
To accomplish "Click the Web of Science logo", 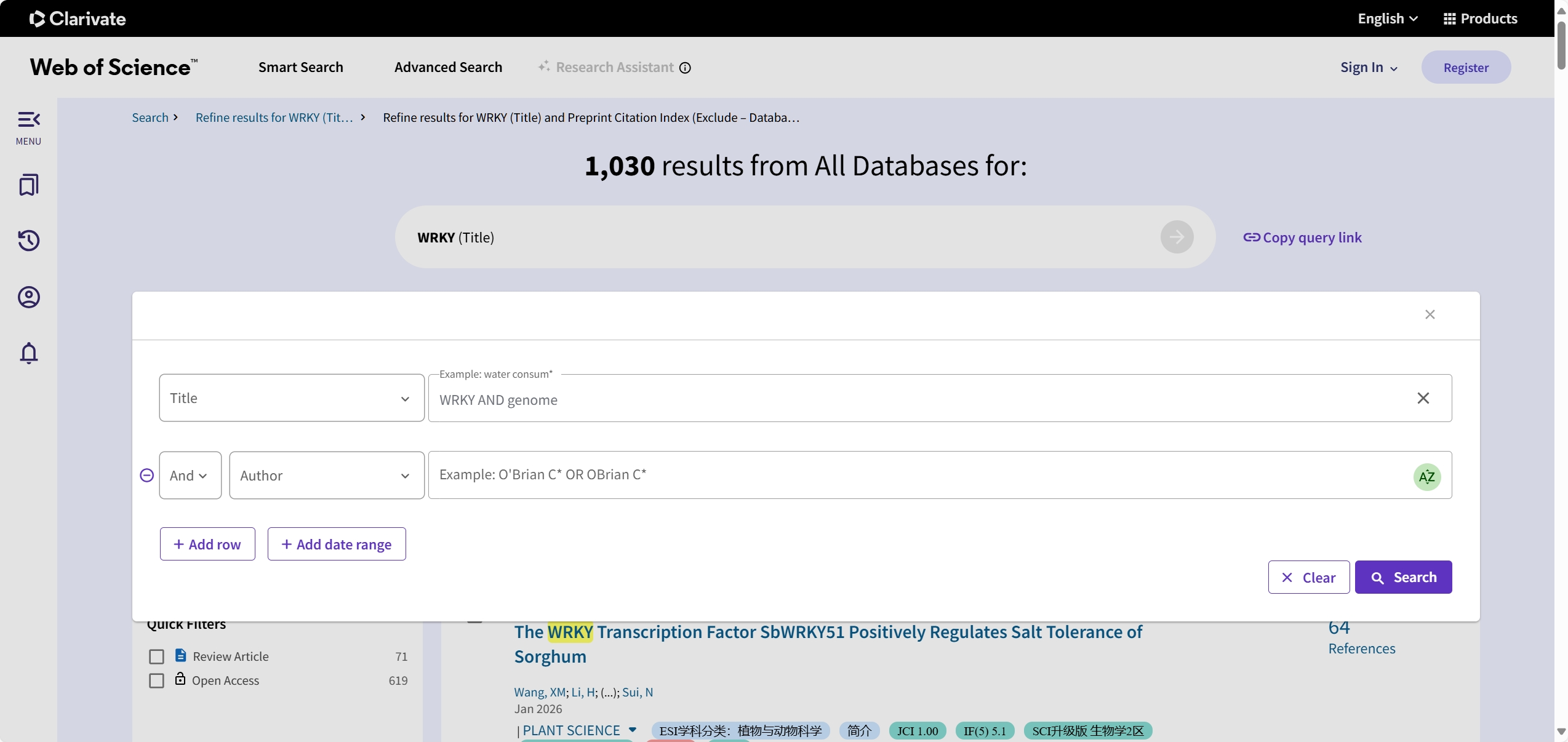I will (x=114, y=67).
